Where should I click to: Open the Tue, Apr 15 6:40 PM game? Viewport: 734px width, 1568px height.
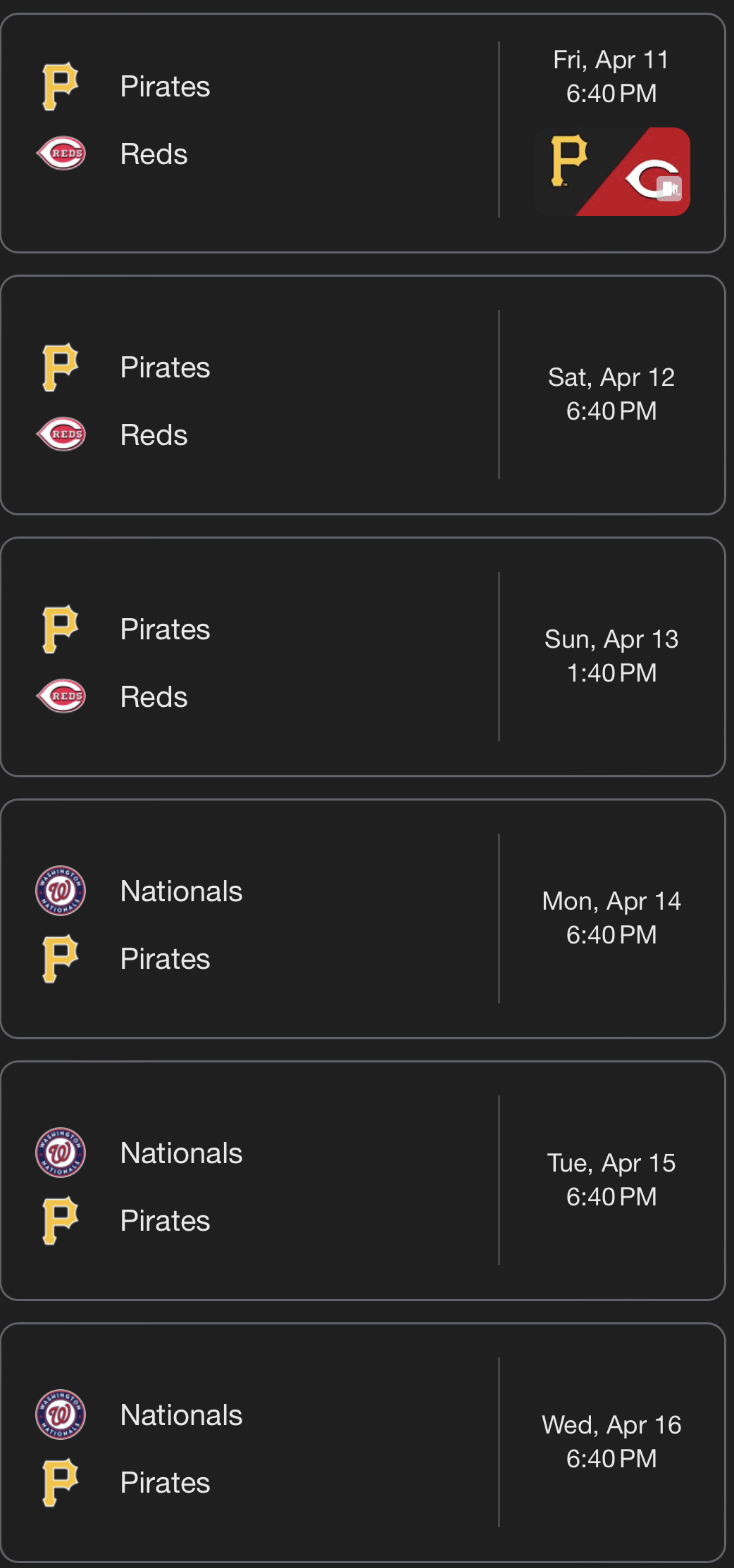(x=363, y=1181)
